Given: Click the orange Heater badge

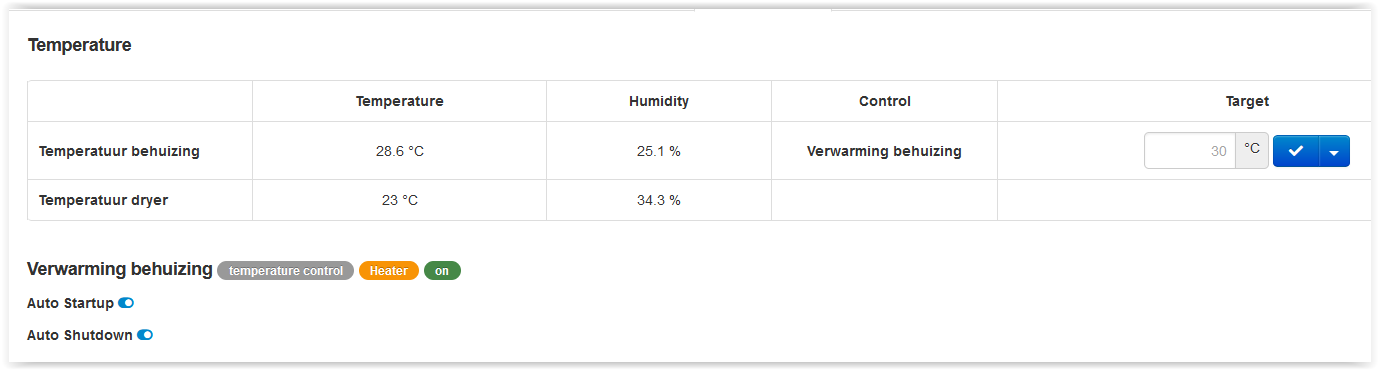Looking at the screenshot, I should coord(389,270).
